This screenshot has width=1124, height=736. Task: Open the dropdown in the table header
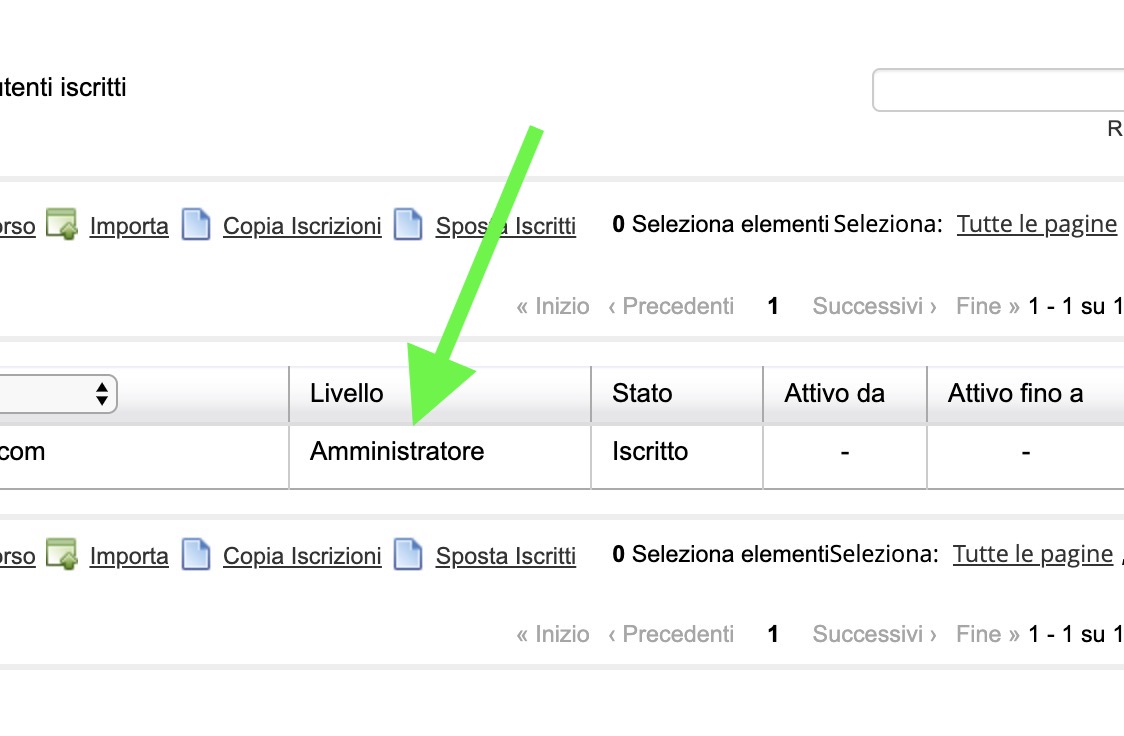(x=58, y=393)
